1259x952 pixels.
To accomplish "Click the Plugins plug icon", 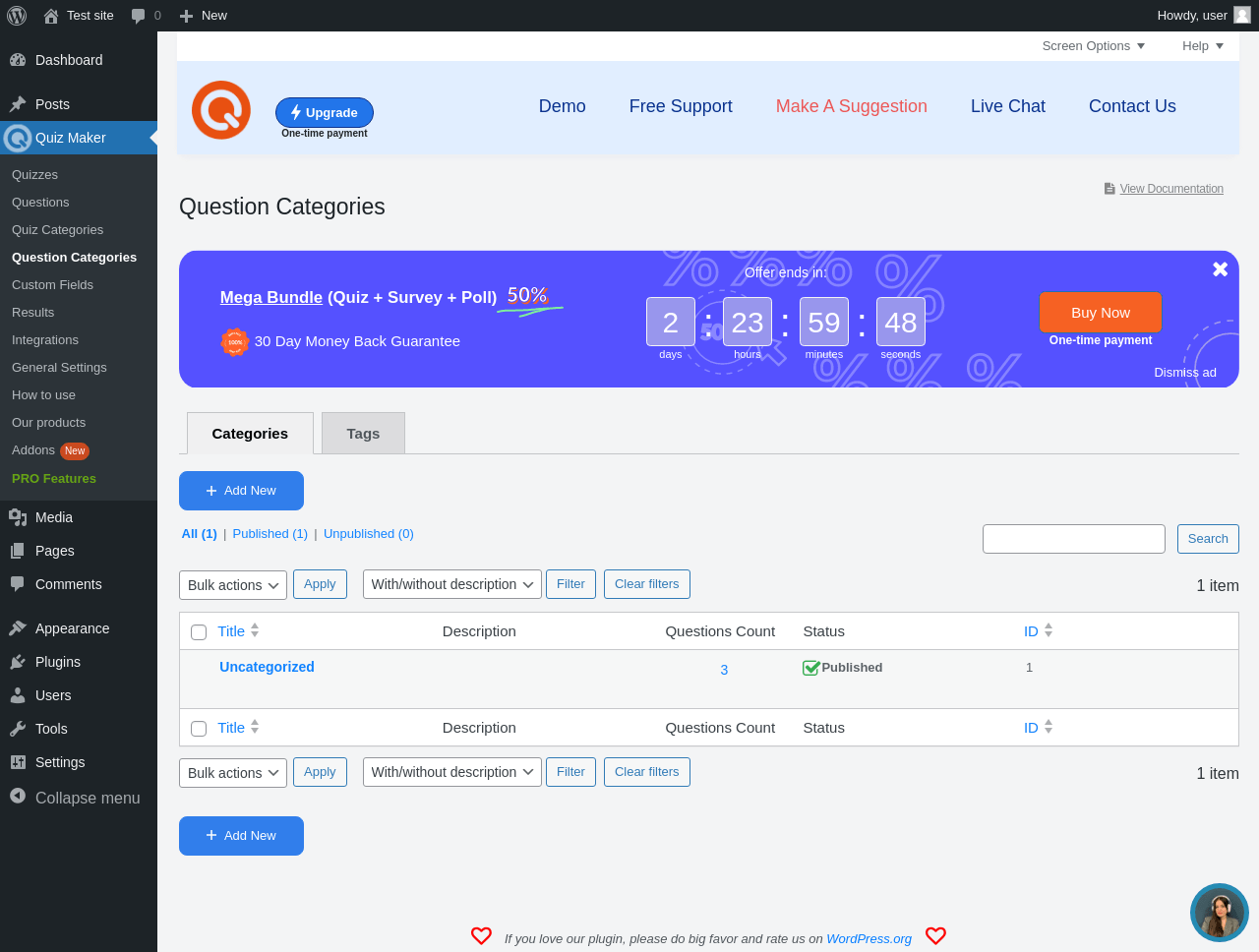I will (x=18, y=662).
